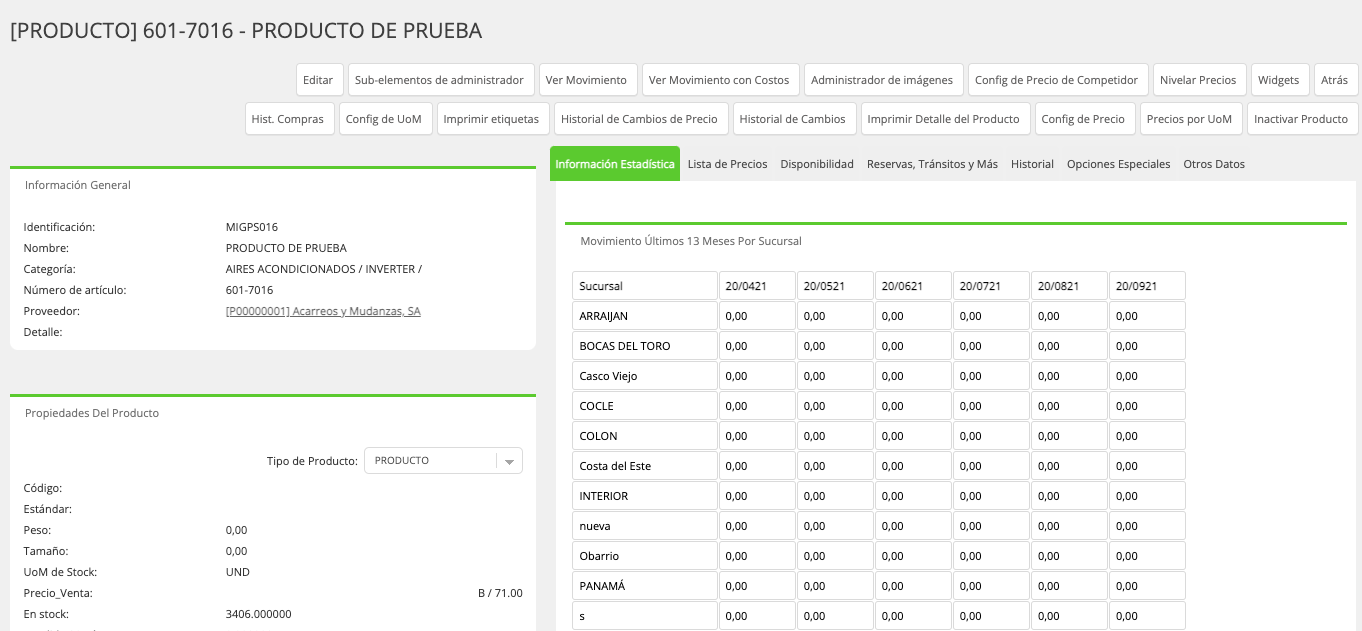Click the 20/0921 column header

tap(1147, 286)
